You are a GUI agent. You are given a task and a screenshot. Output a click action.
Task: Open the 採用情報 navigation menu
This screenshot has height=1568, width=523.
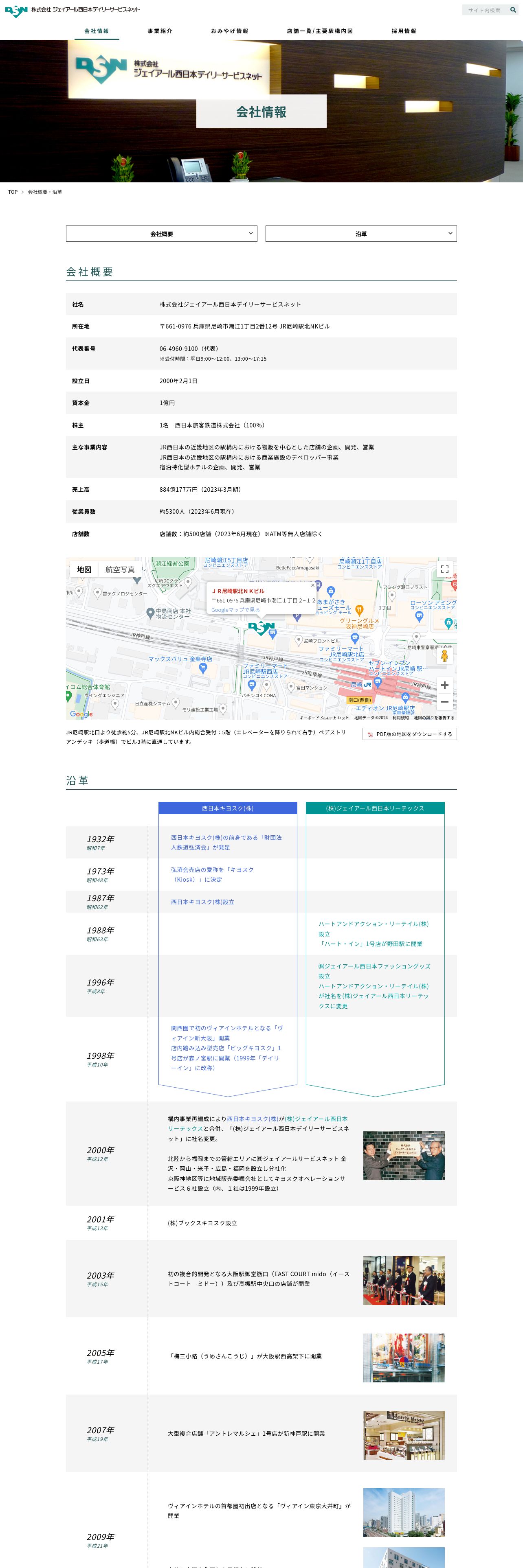pos(404,31)
